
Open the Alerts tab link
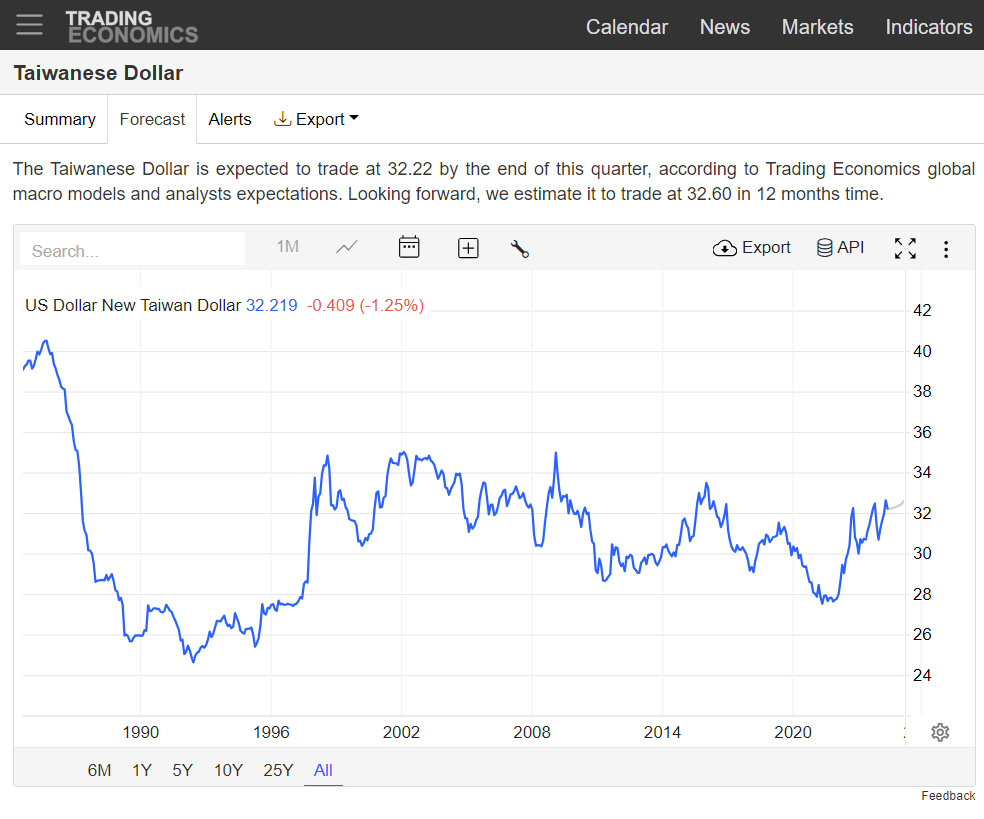click(x=230, y=119)
